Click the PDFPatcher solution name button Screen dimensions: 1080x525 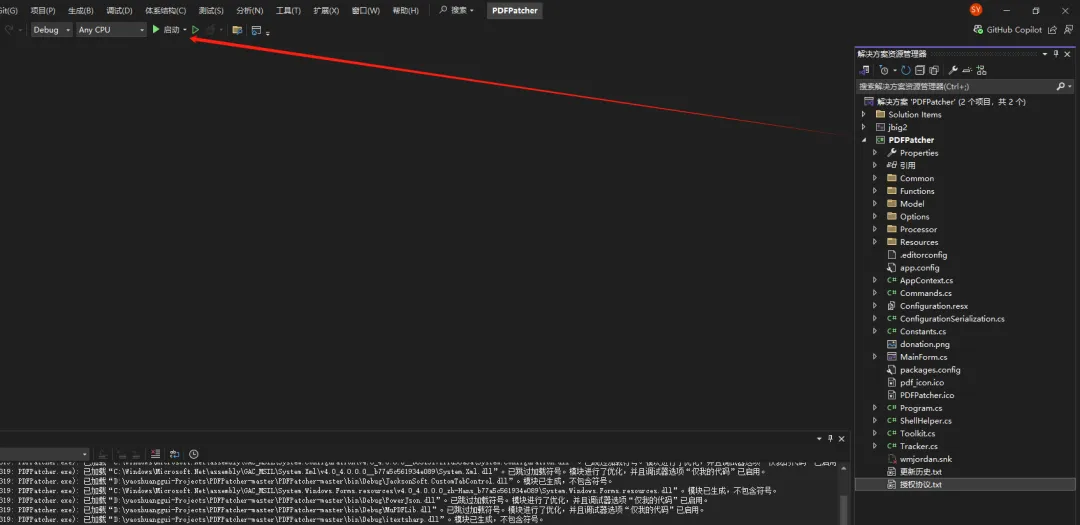point(515,10)
